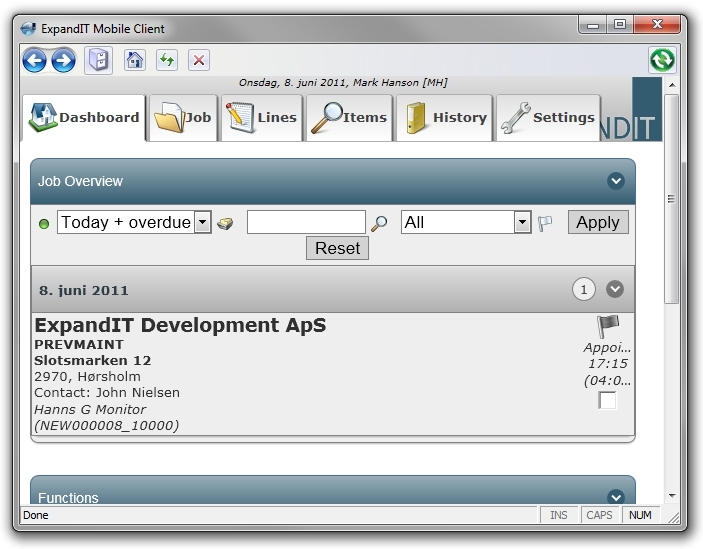Click the 17:15 appointment time

(x=608, y=363)
